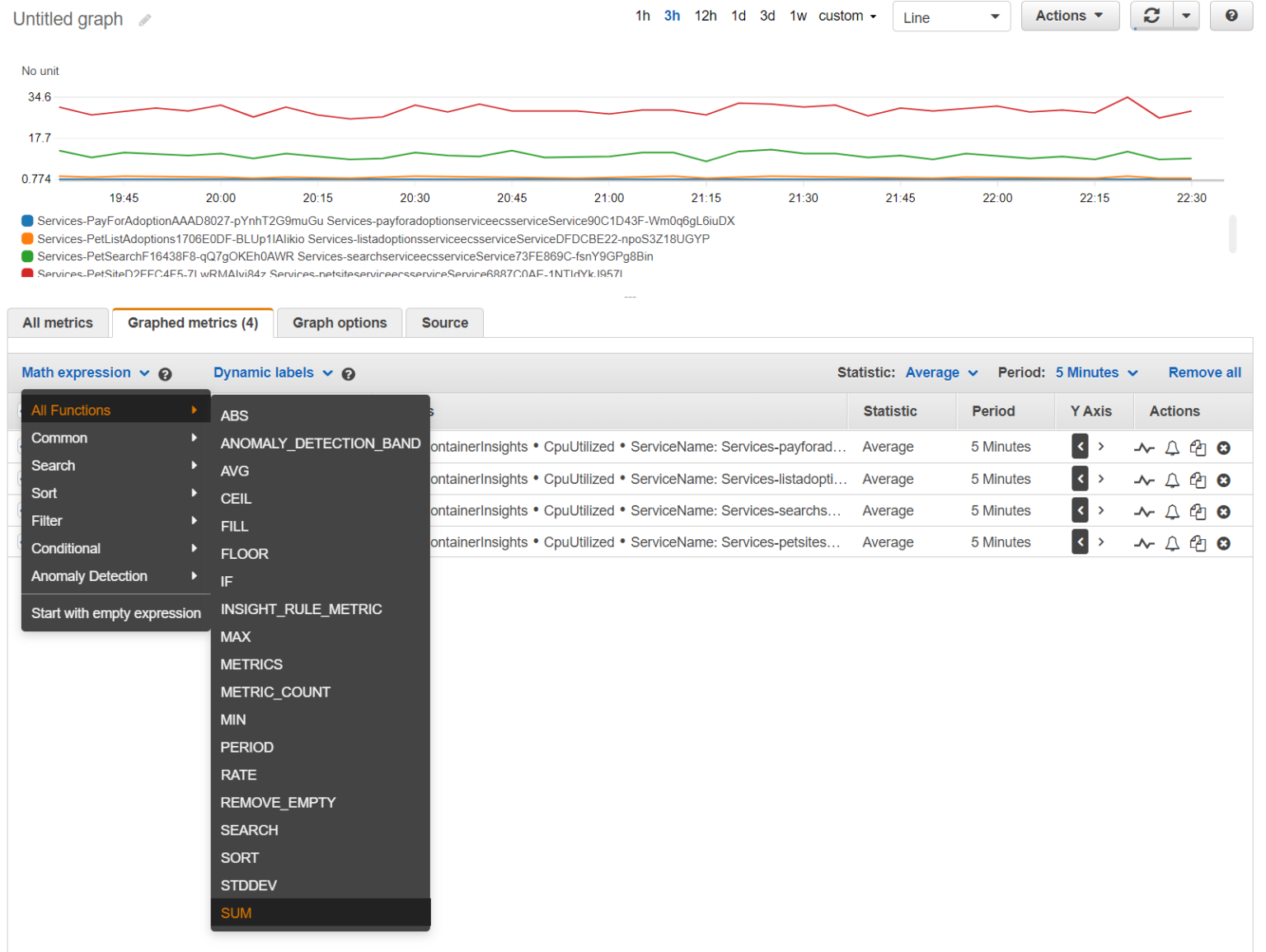The image size is (1266, 952).
Task: Open the Line chart type dropdown
Action: (x=950, y=17)
